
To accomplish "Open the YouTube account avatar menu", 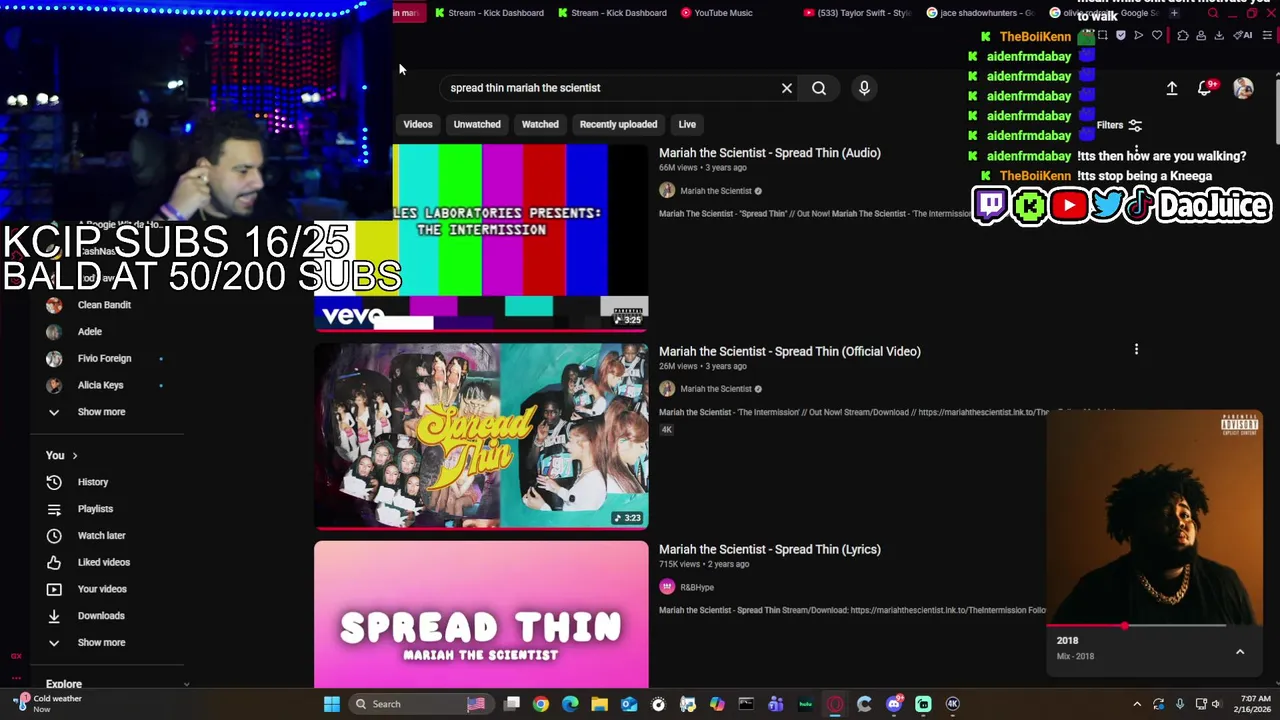I will pos(1243,88).
